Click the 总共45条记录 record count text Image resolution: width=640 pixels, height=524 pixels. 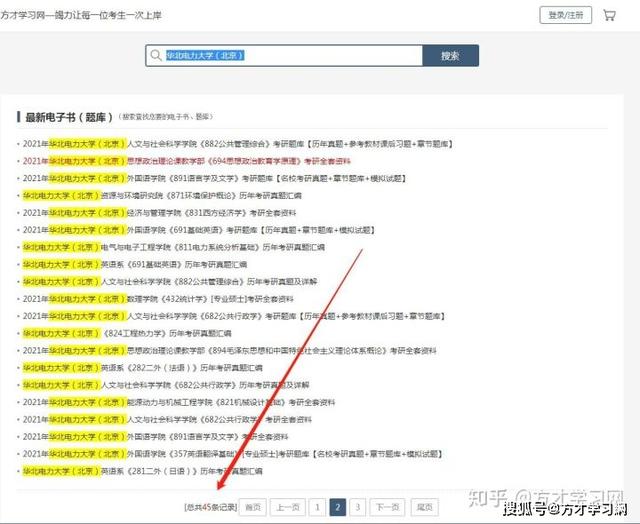tap(211, 507)
